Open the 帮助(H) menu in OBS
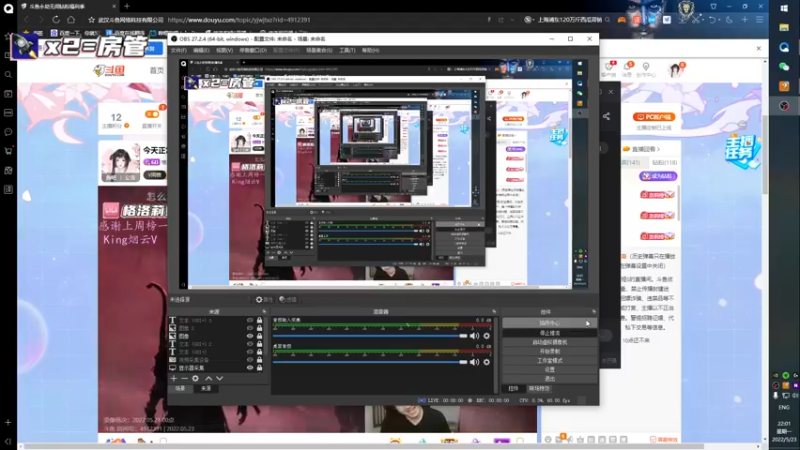The height and width of the screenshot is (450, 800). (x=370, y=51)
